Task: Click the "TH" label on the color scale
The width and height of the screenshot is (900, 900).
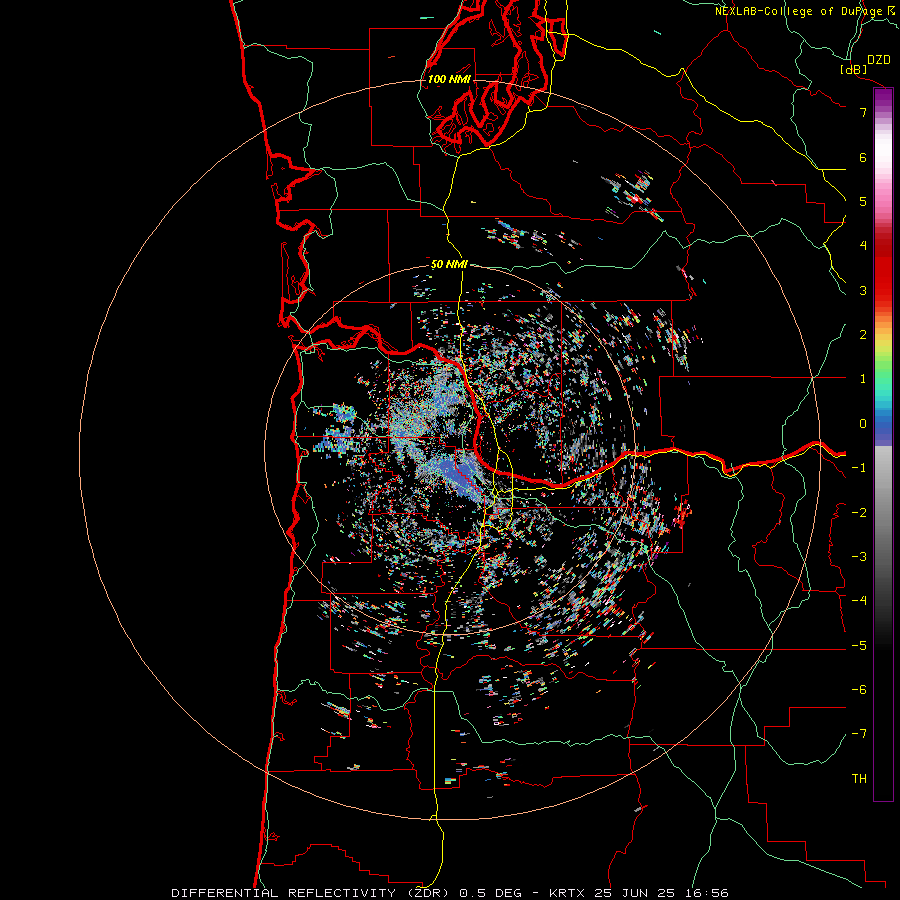Action: pyautogui.click(x=859, y=779)
